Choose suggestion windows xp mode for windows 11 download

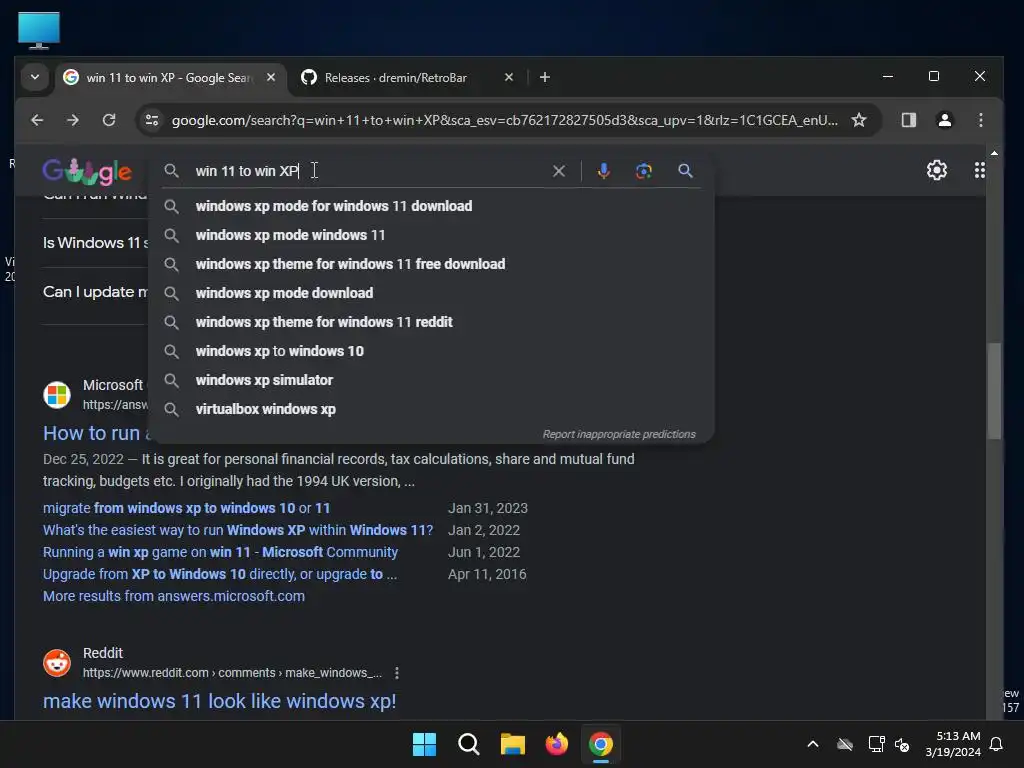coord(431,206)
